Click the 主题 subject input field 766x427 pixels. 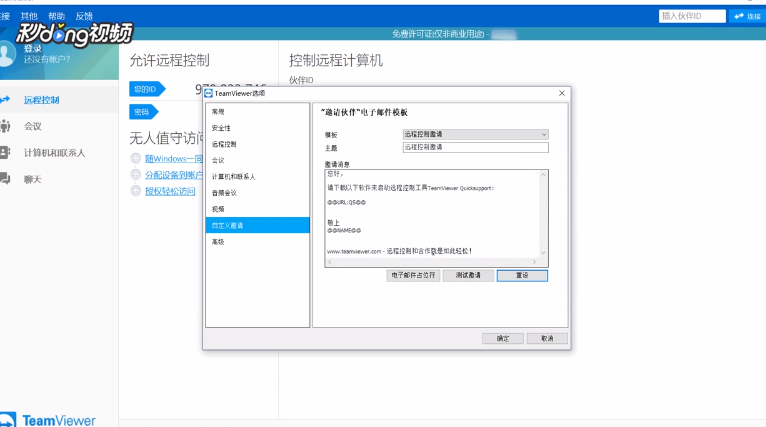pos(475,147)
